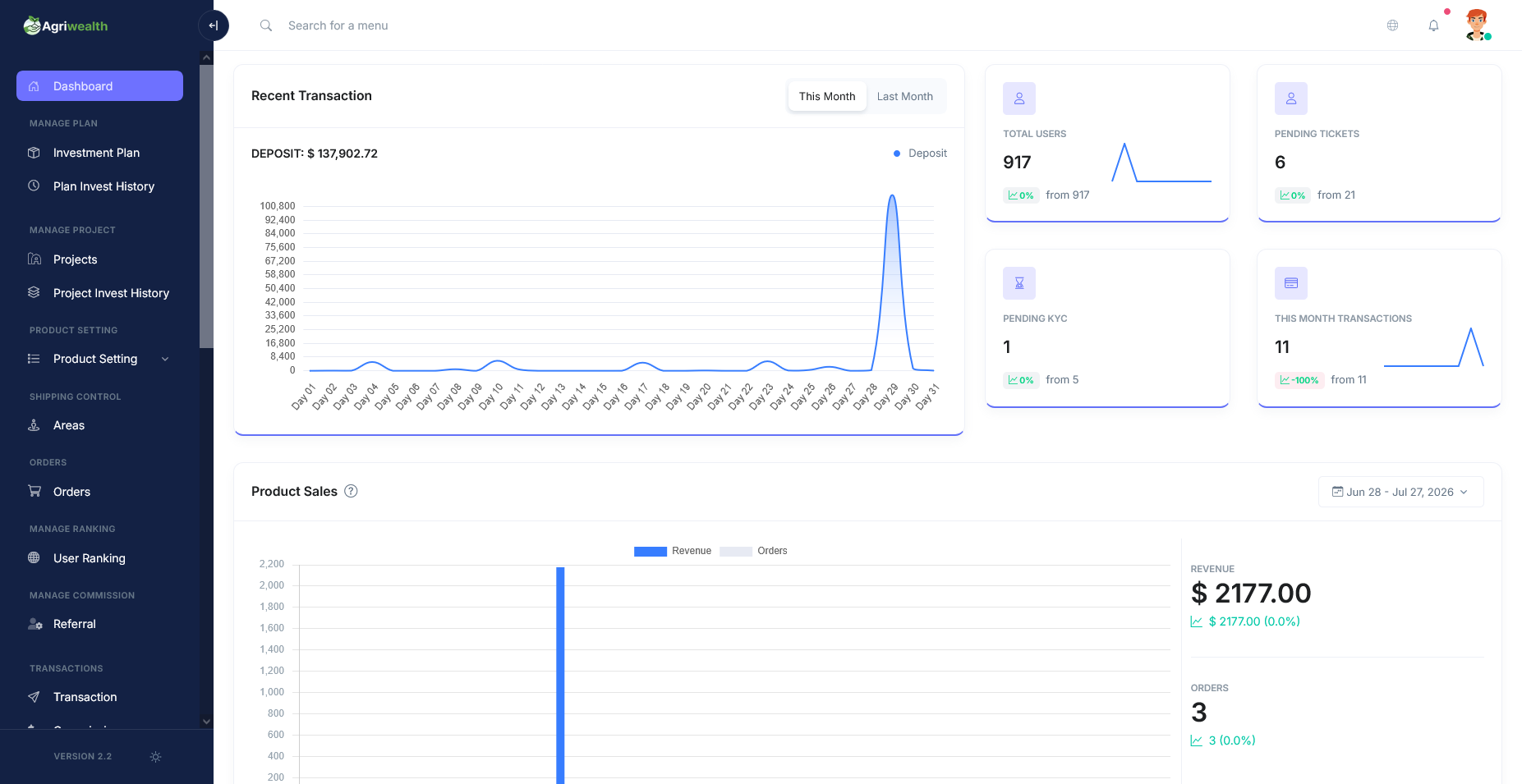This screenshot has width=1522, height=784.
Task: Click the This Month Transactions card icon
Action: point(1291,283)
